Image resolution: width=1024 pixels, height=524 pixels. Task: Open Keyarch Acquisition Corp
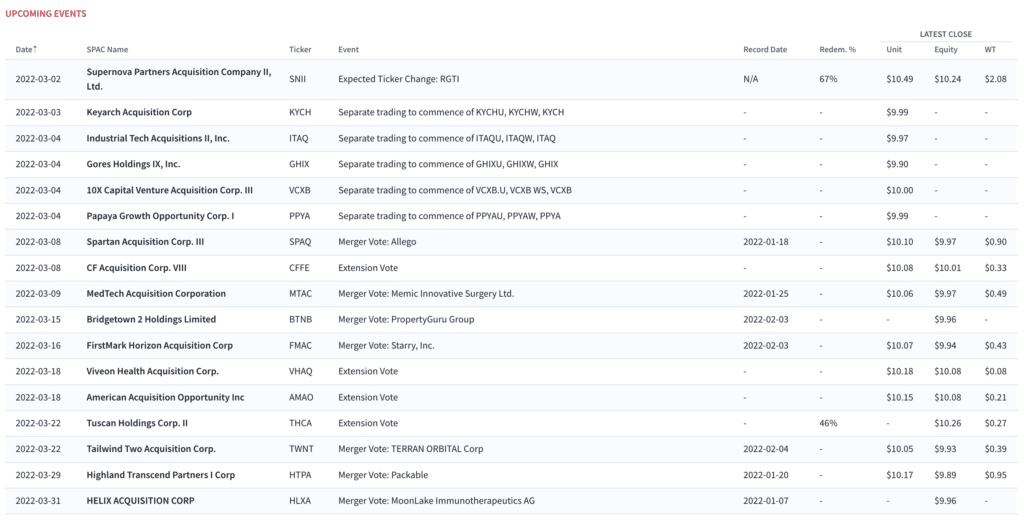139,112
